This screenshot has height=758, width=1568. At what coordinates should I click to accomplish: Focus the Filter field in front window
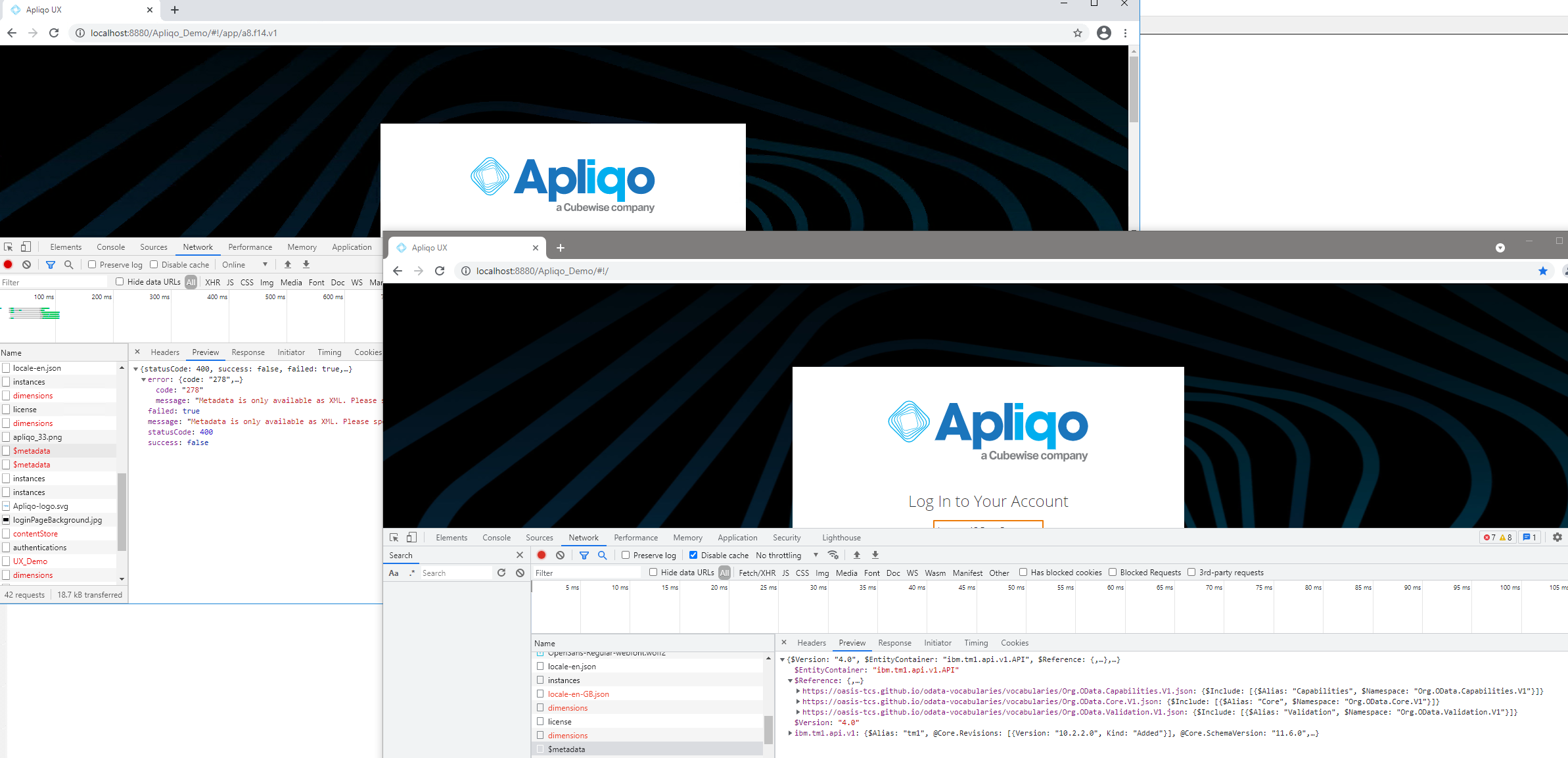(x=587, y=573)
